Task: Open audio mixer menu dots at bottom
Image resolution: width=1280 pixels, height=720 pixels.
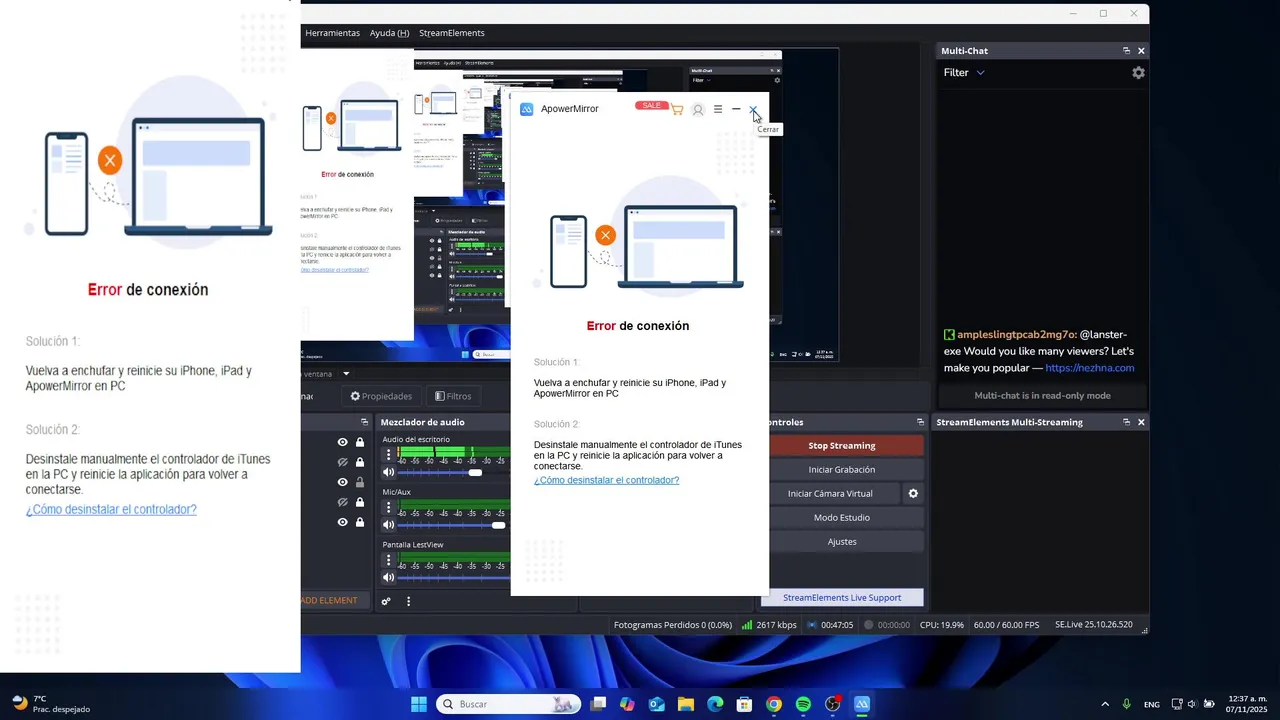Action: (408, 601)
